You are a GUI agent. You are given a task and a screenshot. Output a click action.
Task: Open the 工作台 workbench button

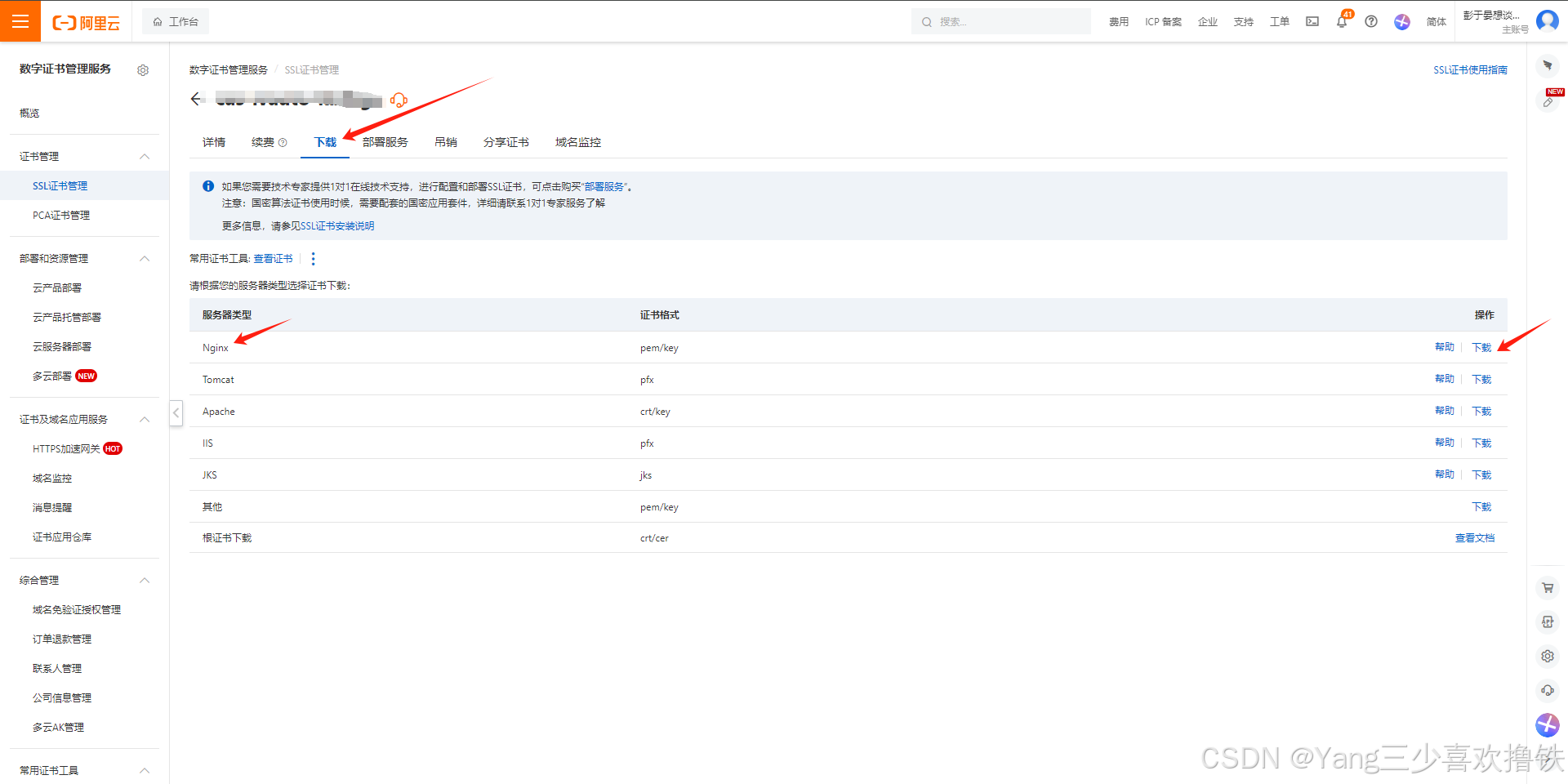(x=176, y=22)
